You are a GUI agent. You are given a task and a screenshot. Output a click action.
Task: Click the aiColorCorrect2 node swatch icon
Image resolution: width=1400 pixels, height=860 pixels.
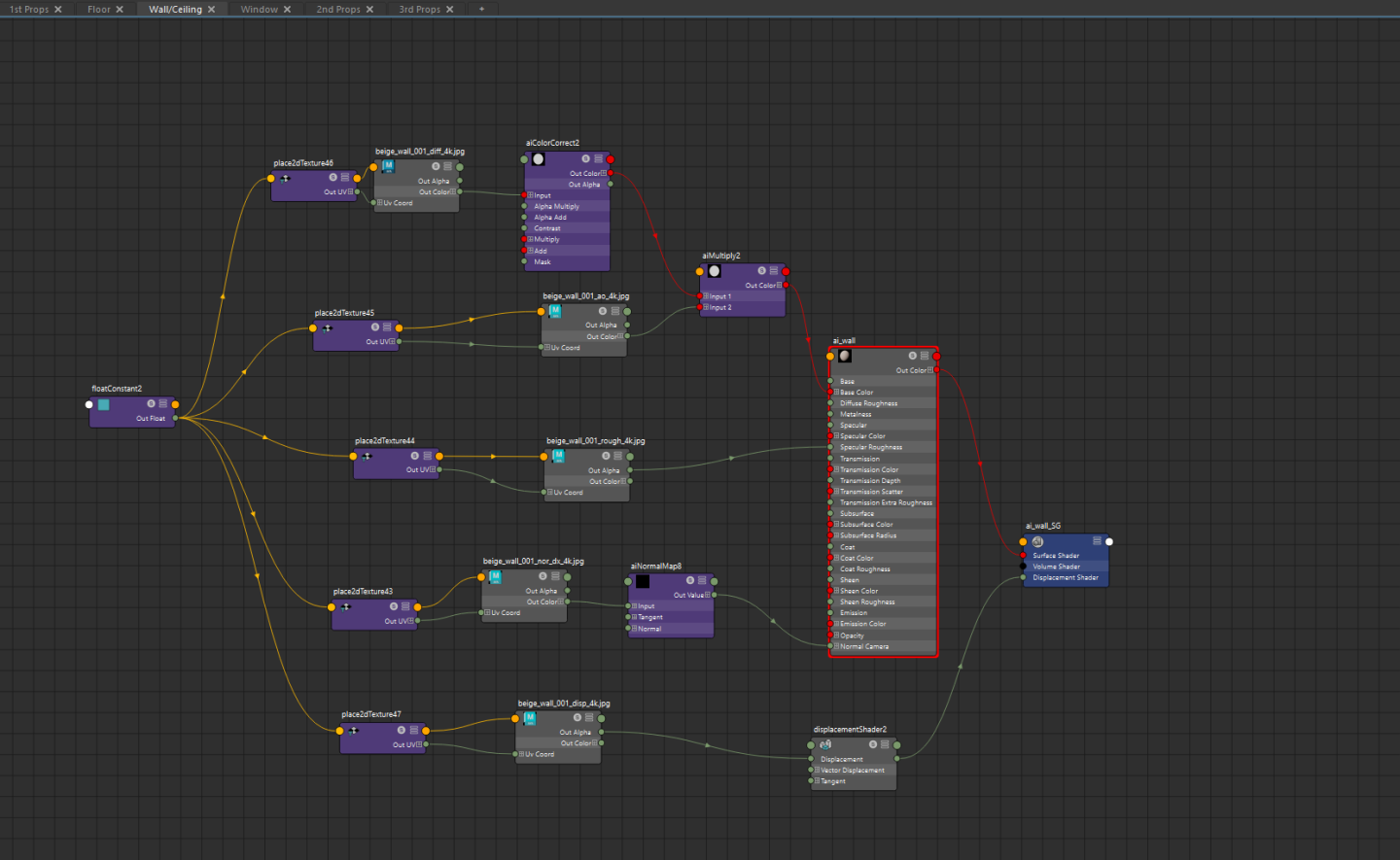coord(539,158)
